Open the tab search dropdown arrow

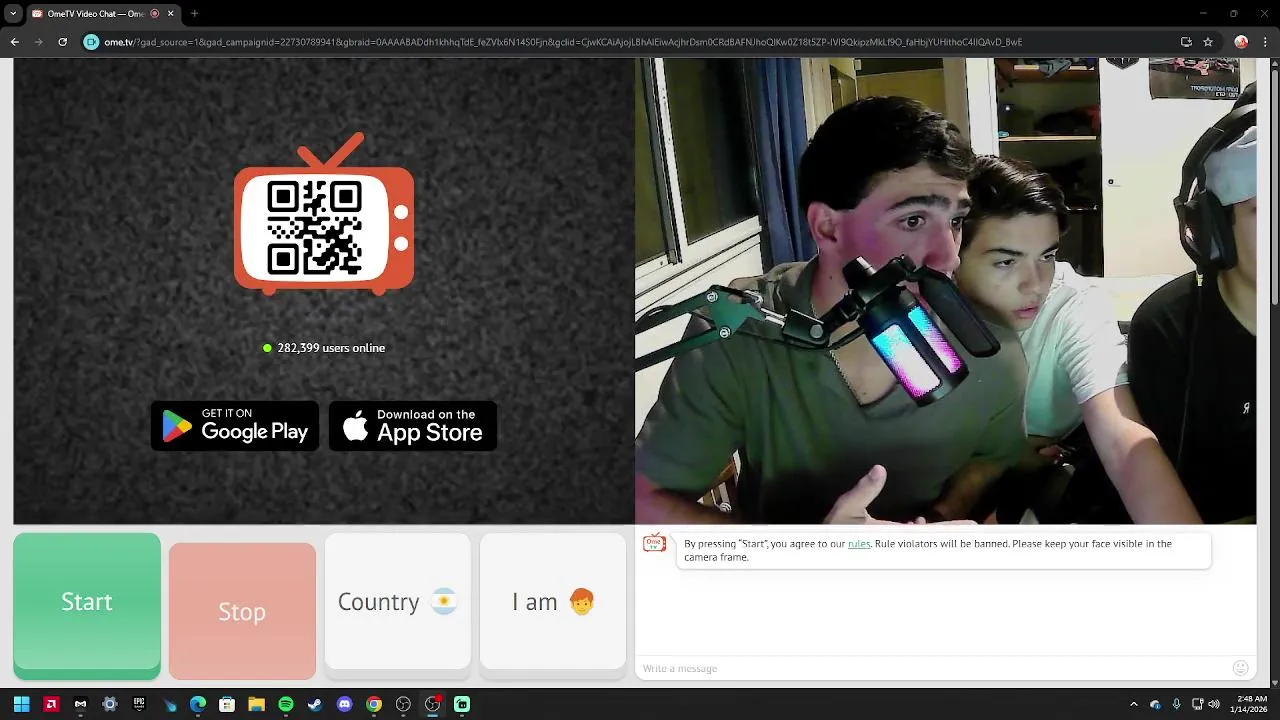pyautogui.click(x=13, y=14)
